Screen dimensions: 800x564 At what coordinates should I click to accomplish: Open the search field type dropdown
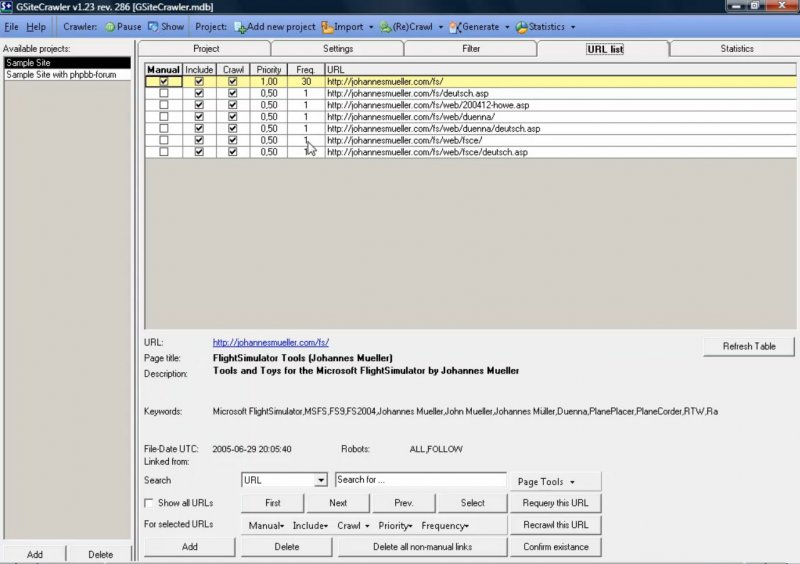pos(320,480)
